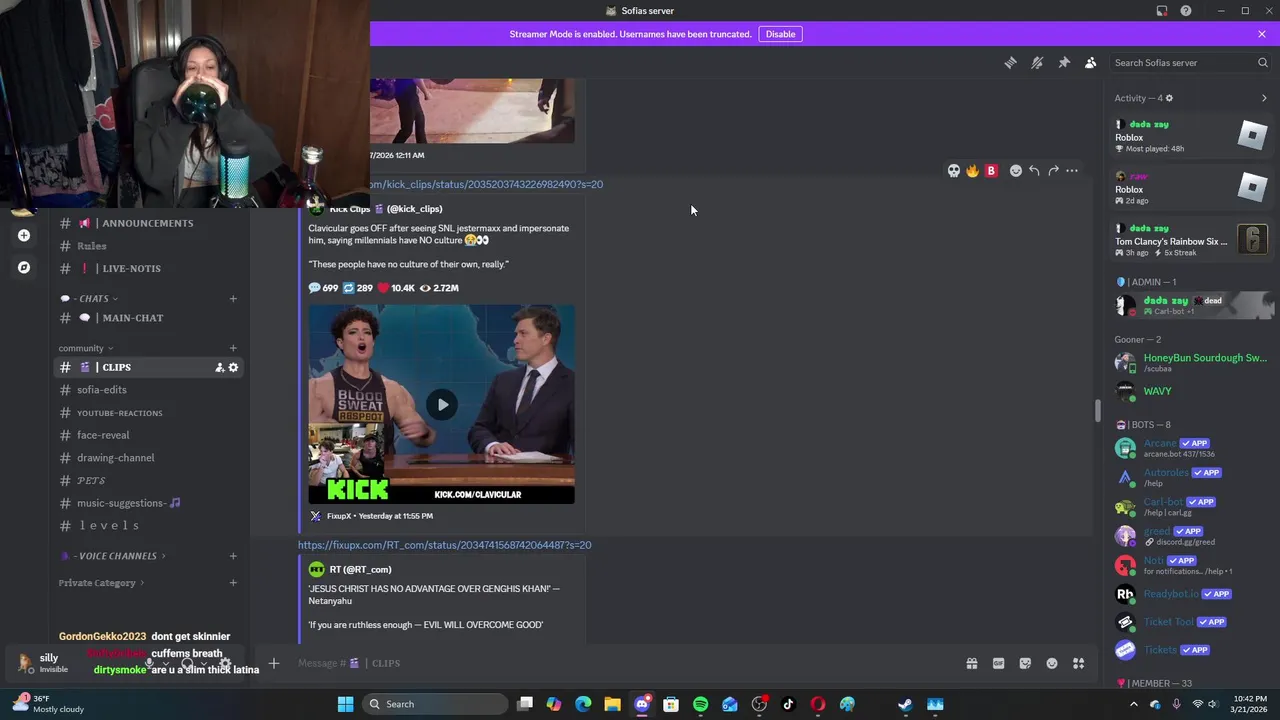Toggle the member list visibility icon
This screenshot has height=720, width=1280.
(x=1091, y=62)
